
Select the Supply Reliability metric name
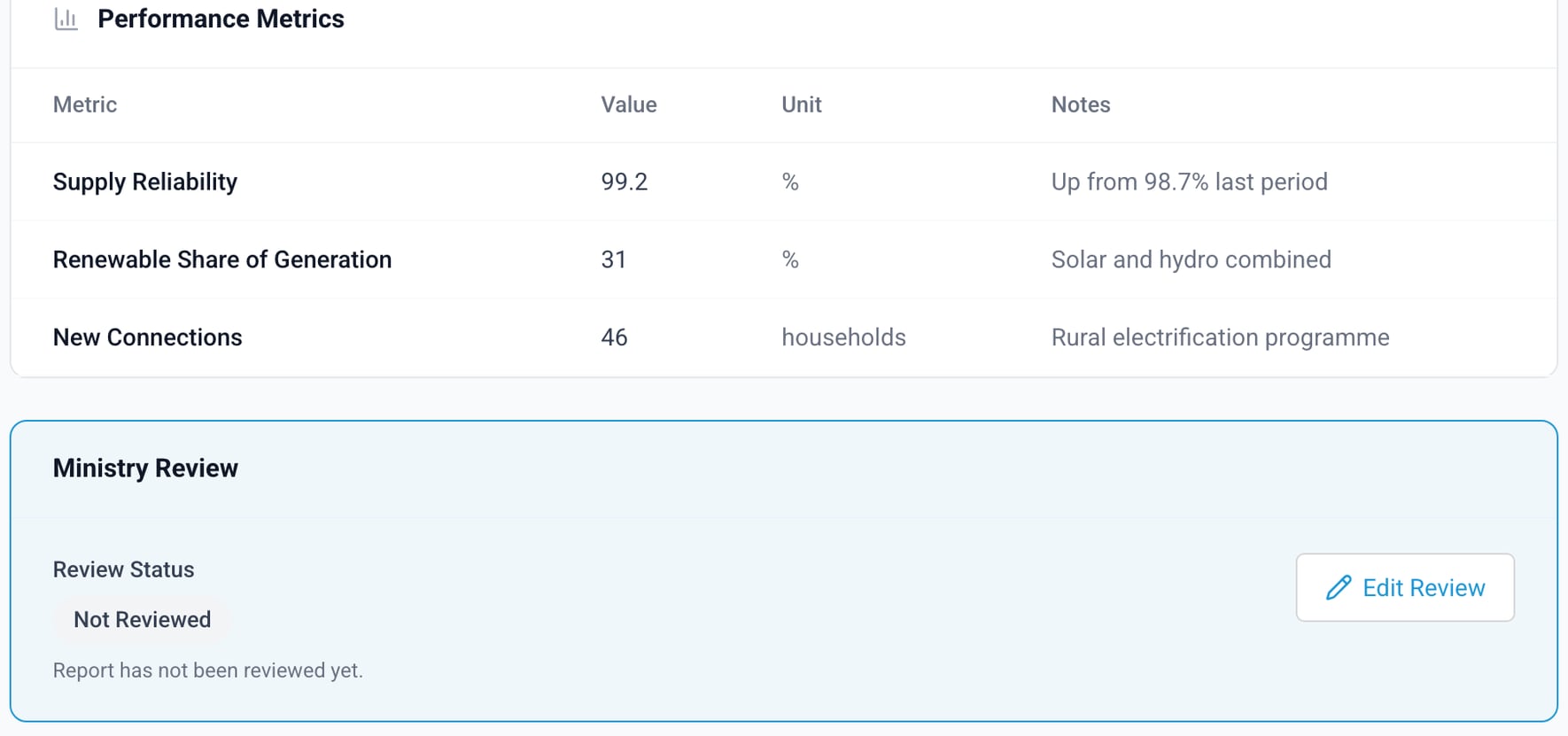coord(145,182)
